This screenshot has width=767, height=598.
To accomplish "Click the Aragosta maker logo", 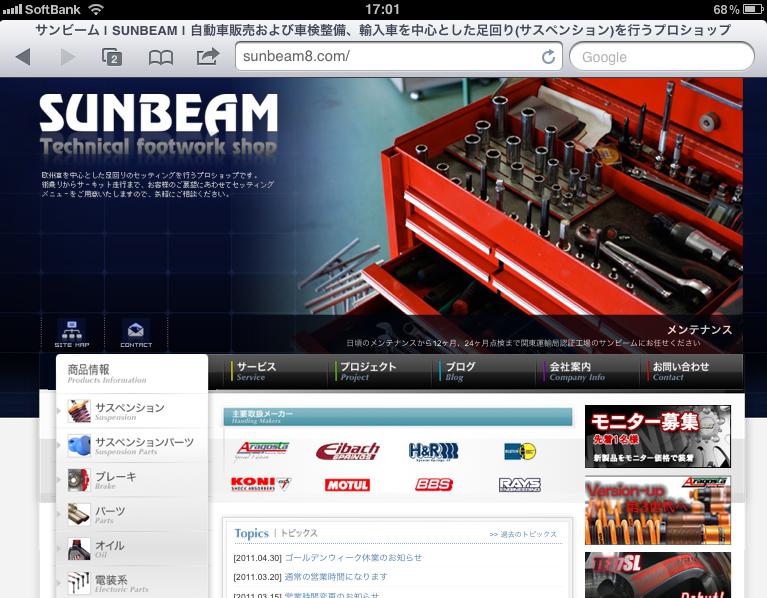I will [262, 450].
